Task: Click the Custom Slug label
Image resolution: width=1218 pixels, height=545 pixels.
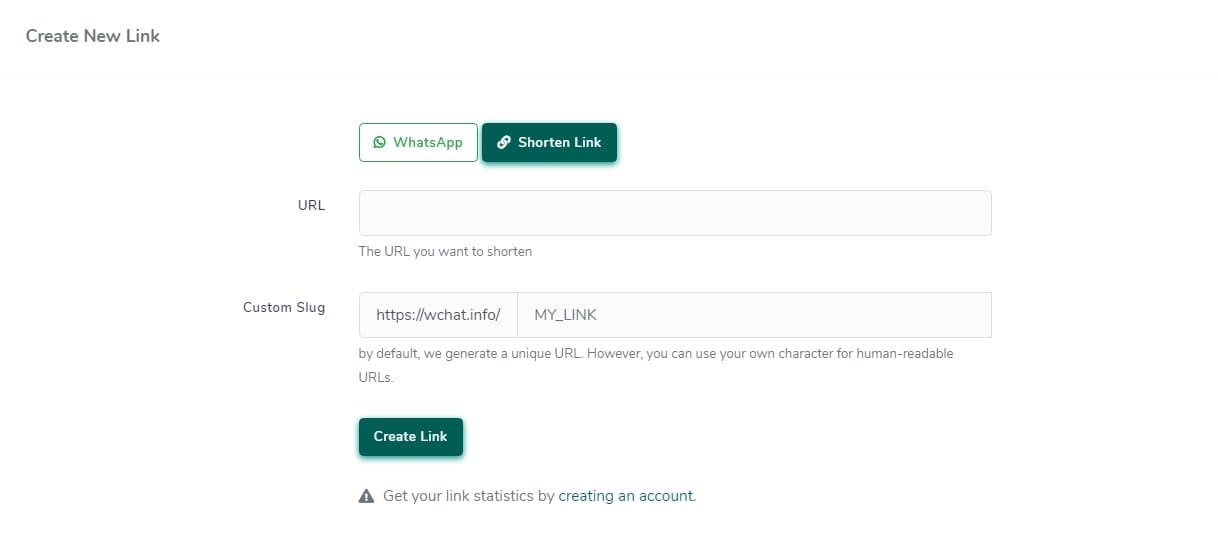Action: (284, 307)
